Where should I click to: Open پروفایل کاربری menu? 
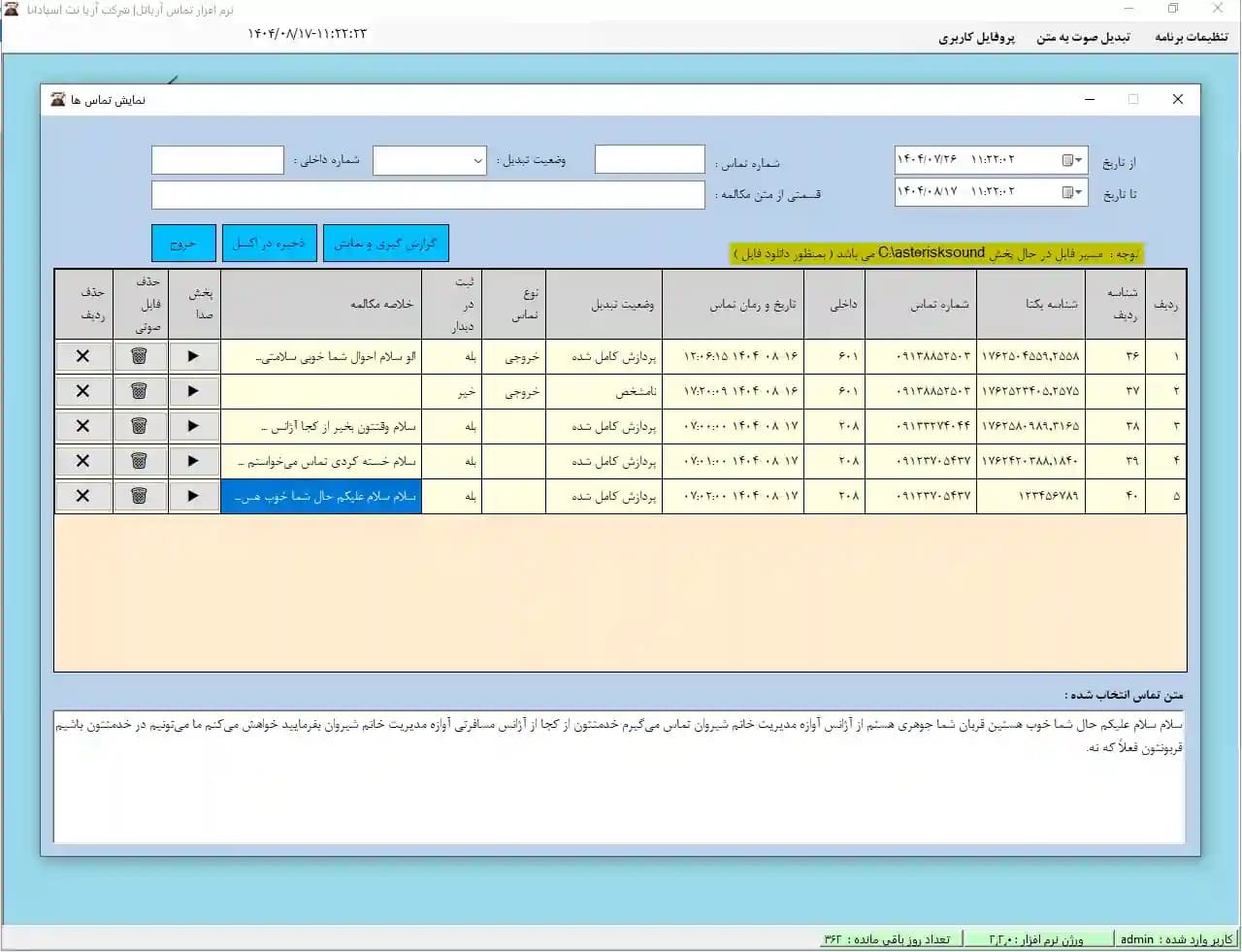point(976,37)
